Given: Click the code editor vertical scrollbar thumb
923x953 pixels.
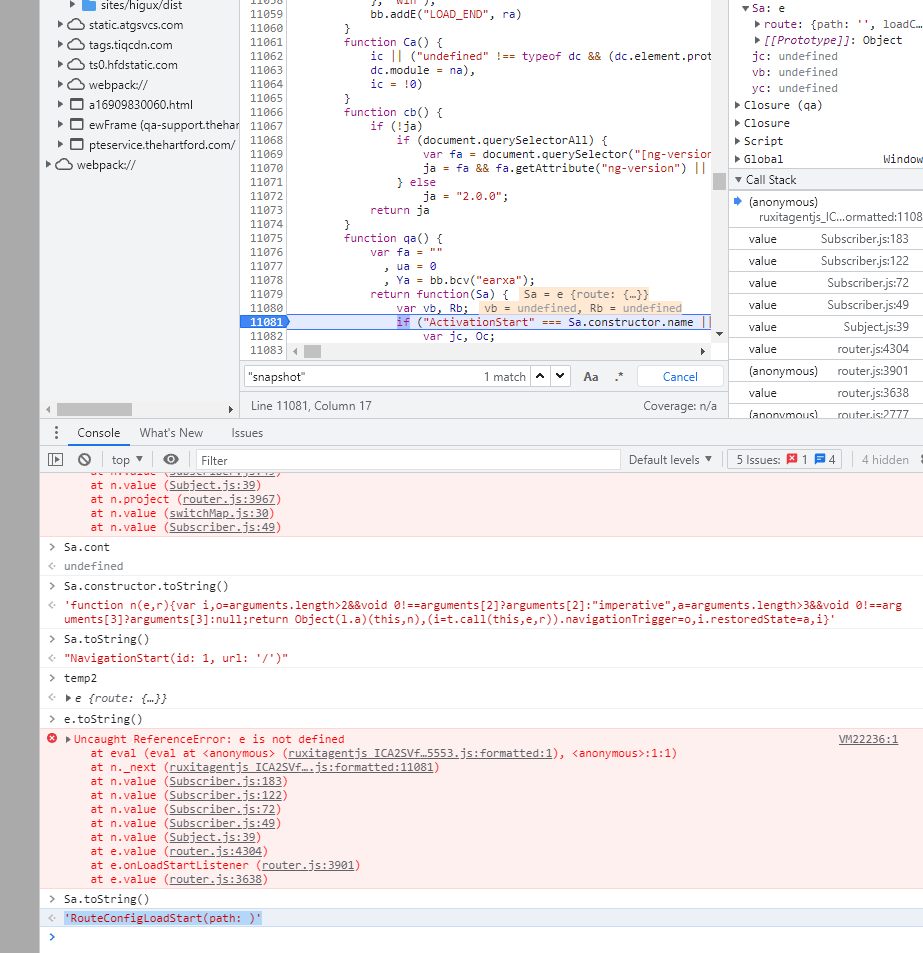Looking at the screenshot, I should click(719, 181).
